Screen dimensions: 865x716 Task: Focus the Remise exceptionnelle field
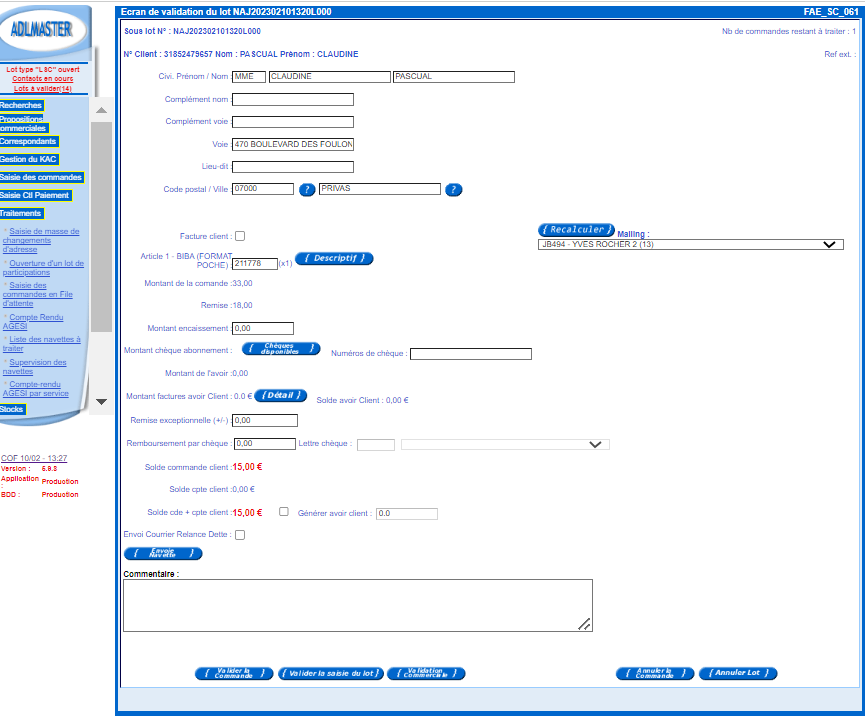pos(265,420)
